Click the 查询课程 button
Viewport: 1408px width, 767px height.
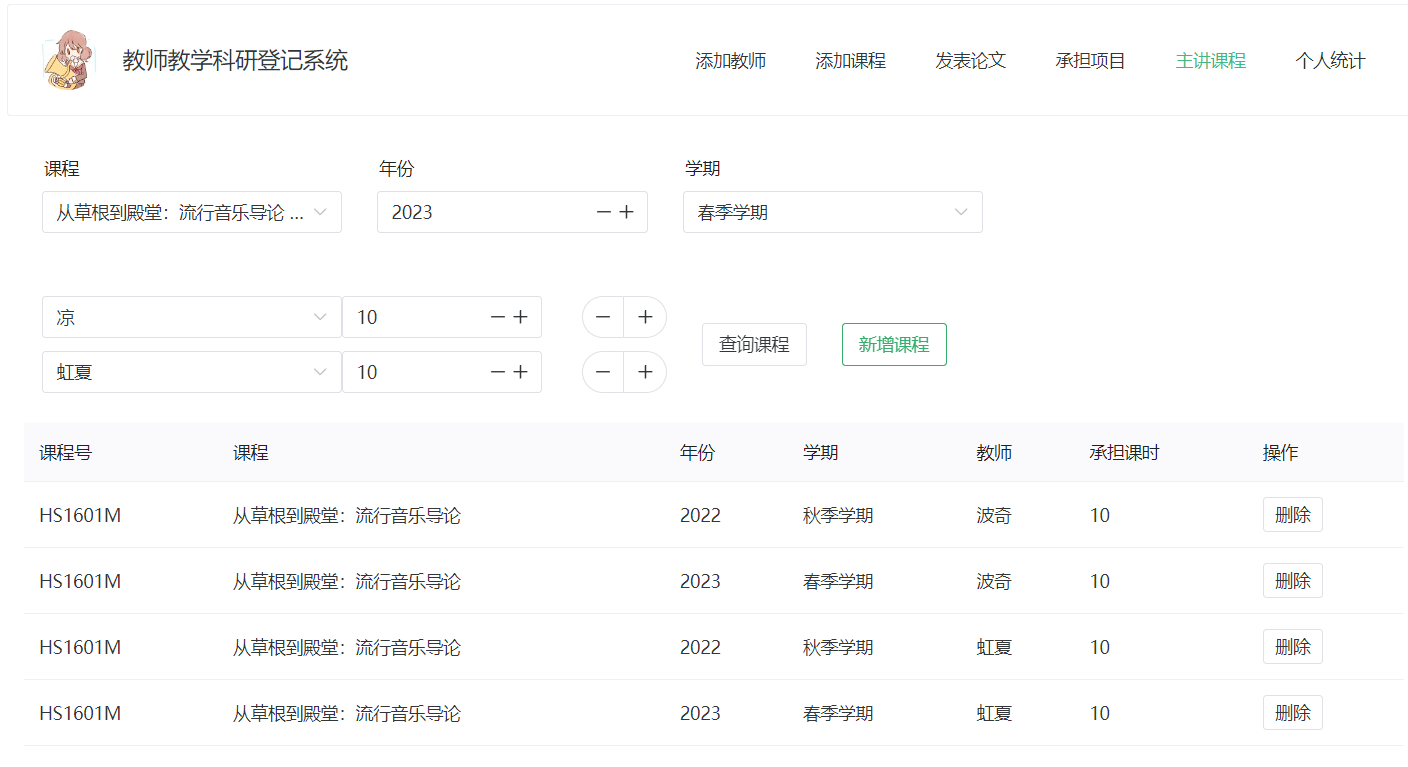coord(754,344)
